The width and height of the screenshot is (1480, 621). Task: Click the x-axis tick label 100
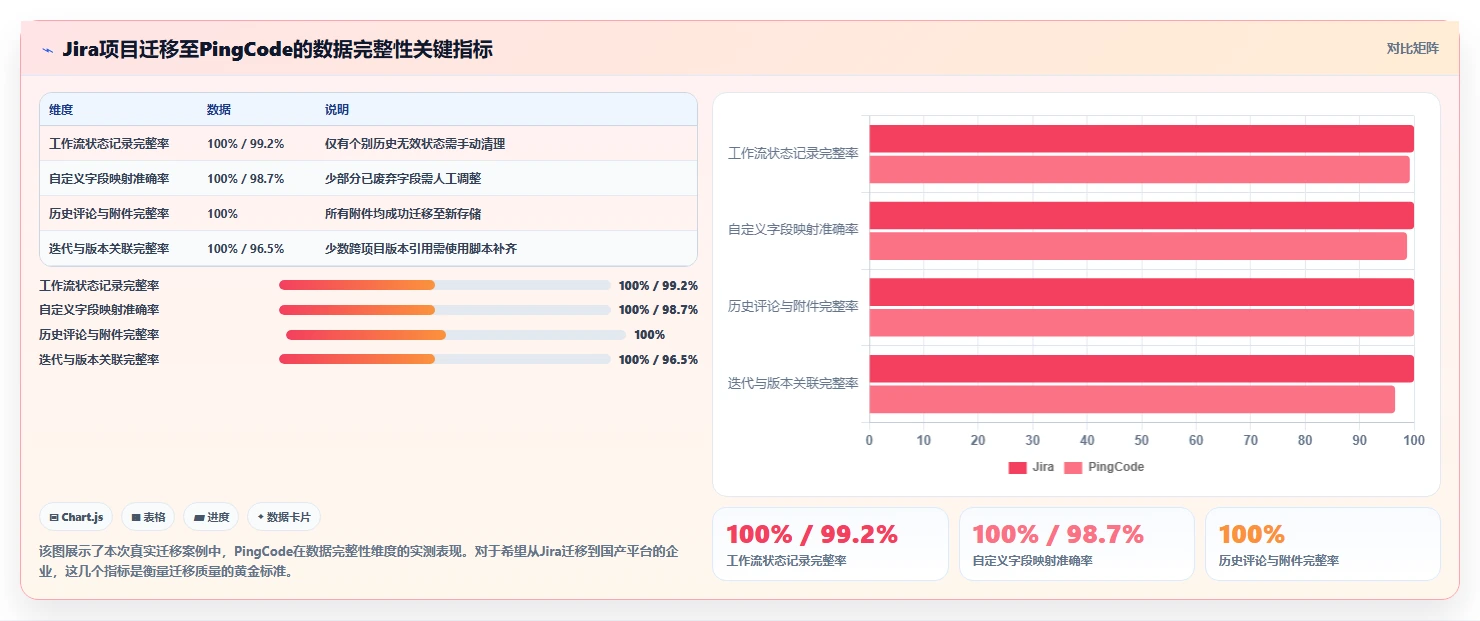[x=1413, y=440]
